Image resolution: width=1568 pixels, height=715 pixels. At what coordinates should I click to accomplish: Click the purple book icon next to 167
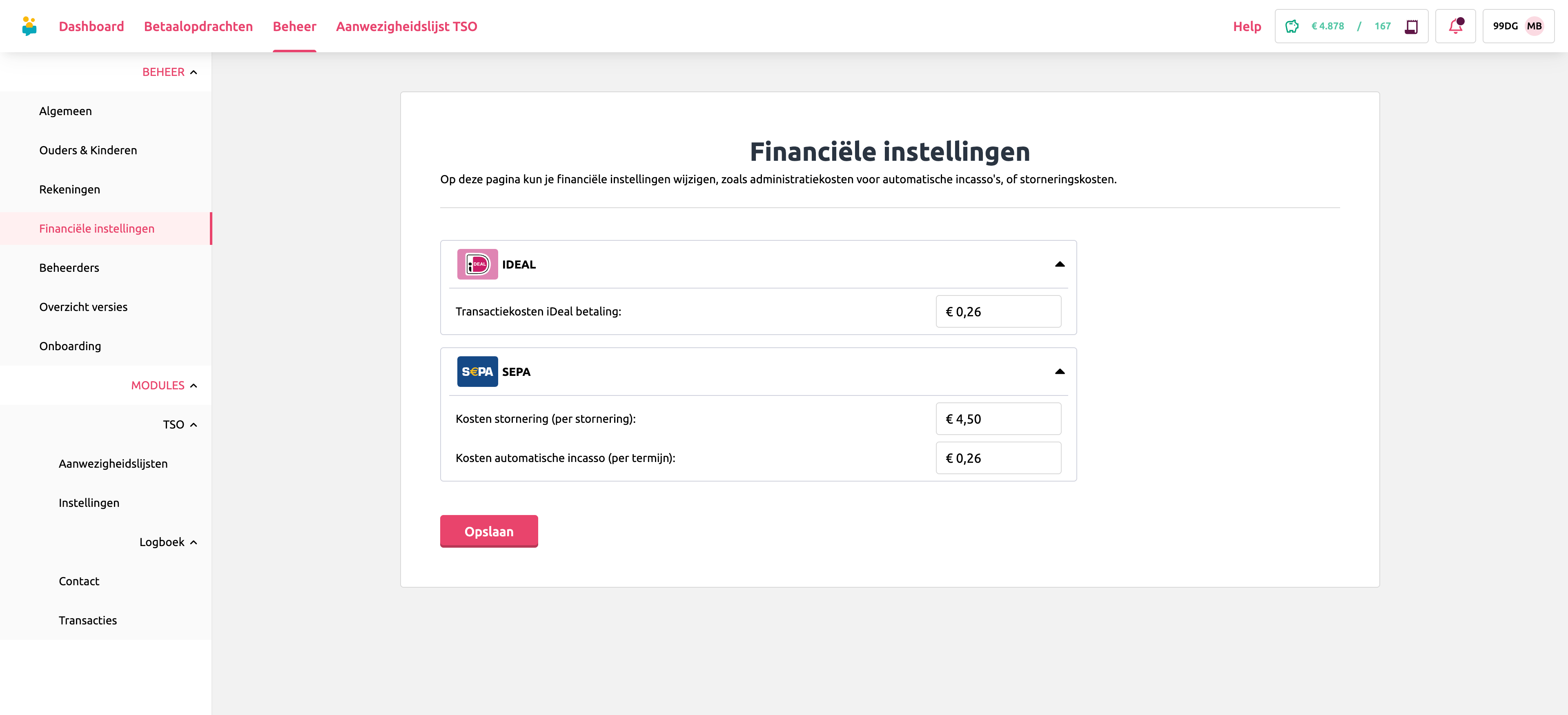tap(1411, 26)
